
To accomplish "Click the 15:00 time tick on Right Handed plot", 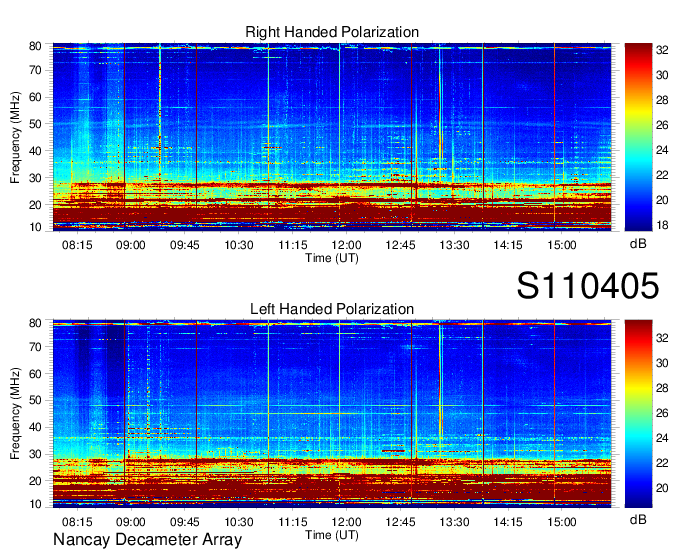I will [x=562, y=245].
